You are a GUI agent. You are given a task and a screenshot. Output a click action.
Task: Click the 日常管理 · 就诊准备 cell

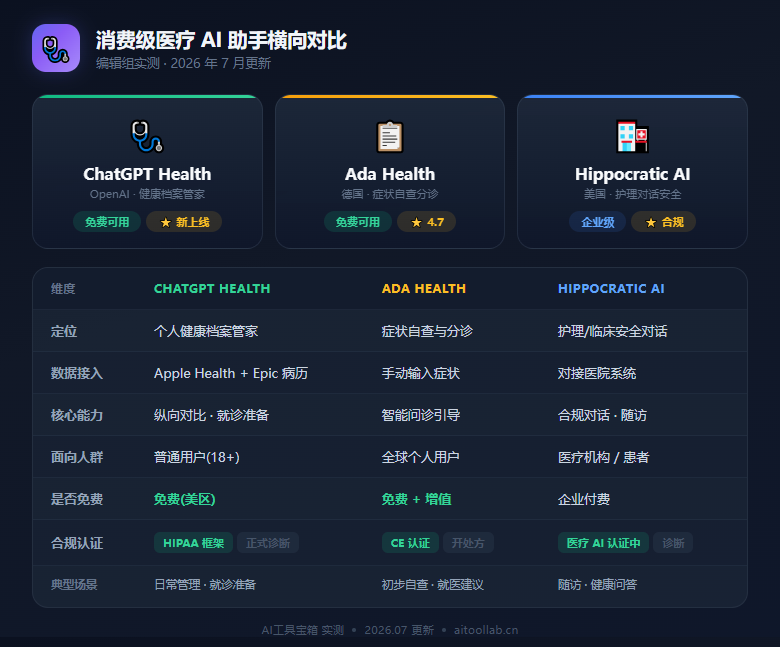click(205, 584)
